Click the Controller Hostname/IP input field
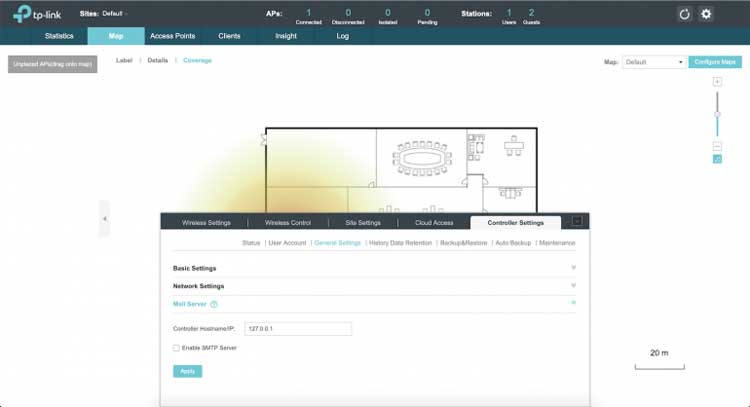 (297, 329)
